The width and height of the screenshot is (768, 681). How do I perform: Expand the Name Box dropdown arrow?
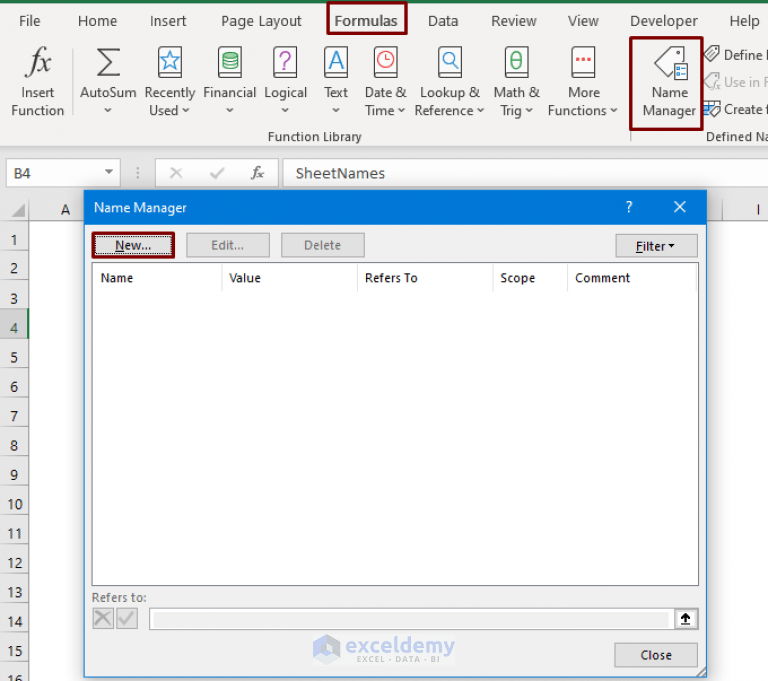109,172
